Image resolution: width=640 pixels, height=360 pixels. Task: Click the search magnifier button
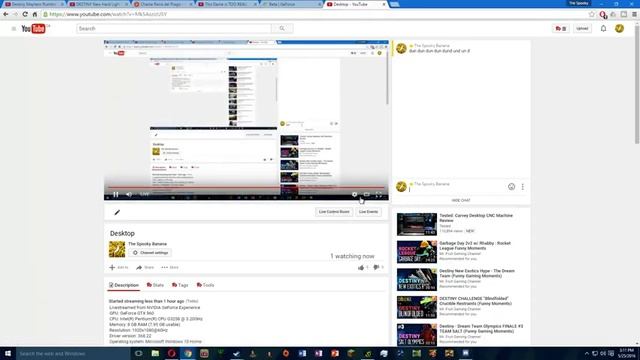(282, 29)
